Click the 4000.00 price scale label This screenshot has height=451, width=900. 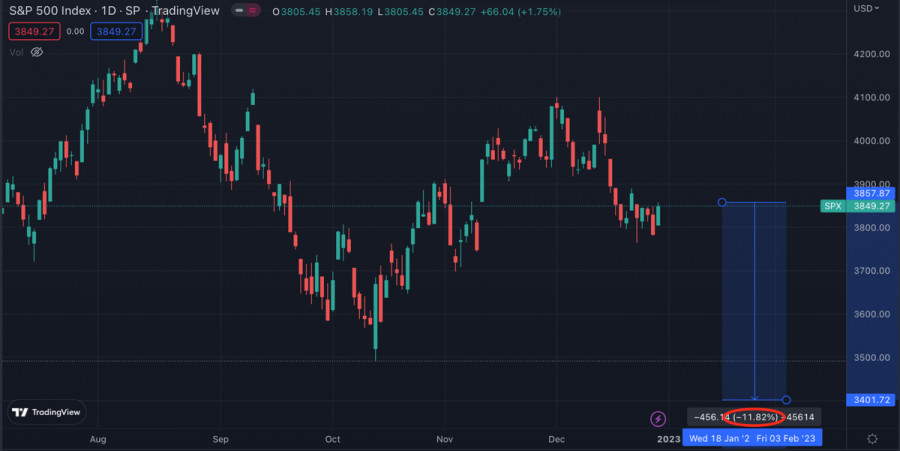point(871,141)
